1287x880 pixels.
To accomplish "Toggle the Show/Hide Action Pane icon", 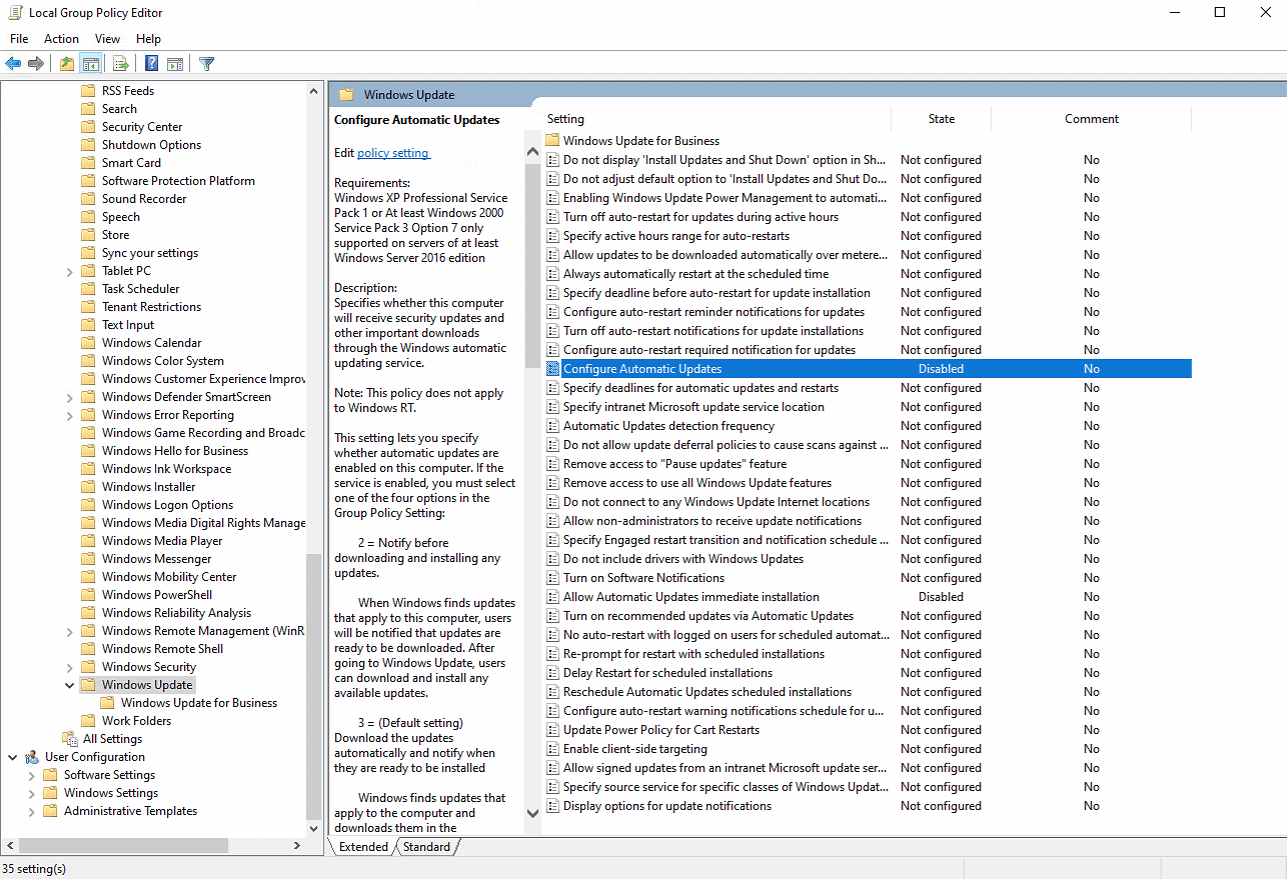I will click(x=175, y=64).
